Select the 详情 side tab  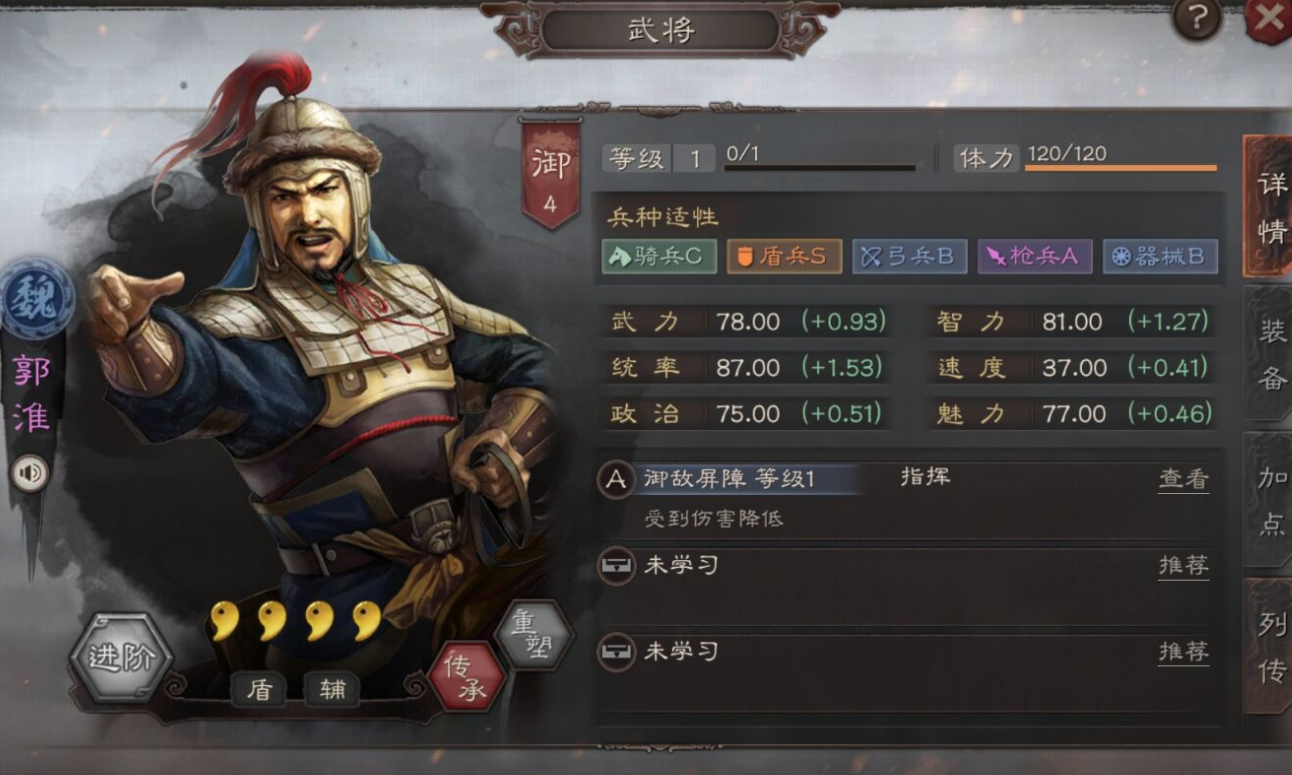(1270, 207)
